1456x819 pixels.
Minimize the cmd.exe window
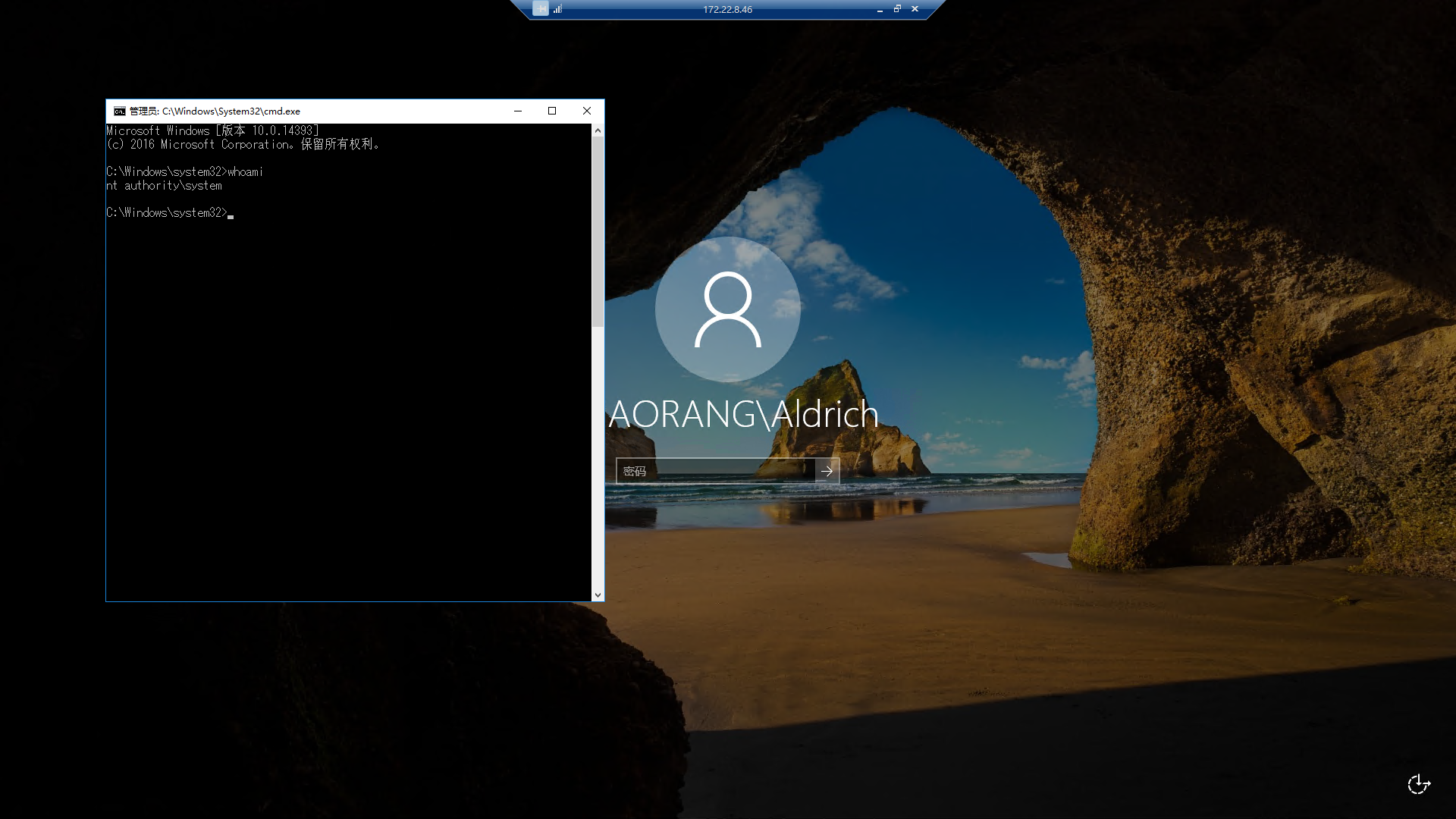(x=518, y=111)
